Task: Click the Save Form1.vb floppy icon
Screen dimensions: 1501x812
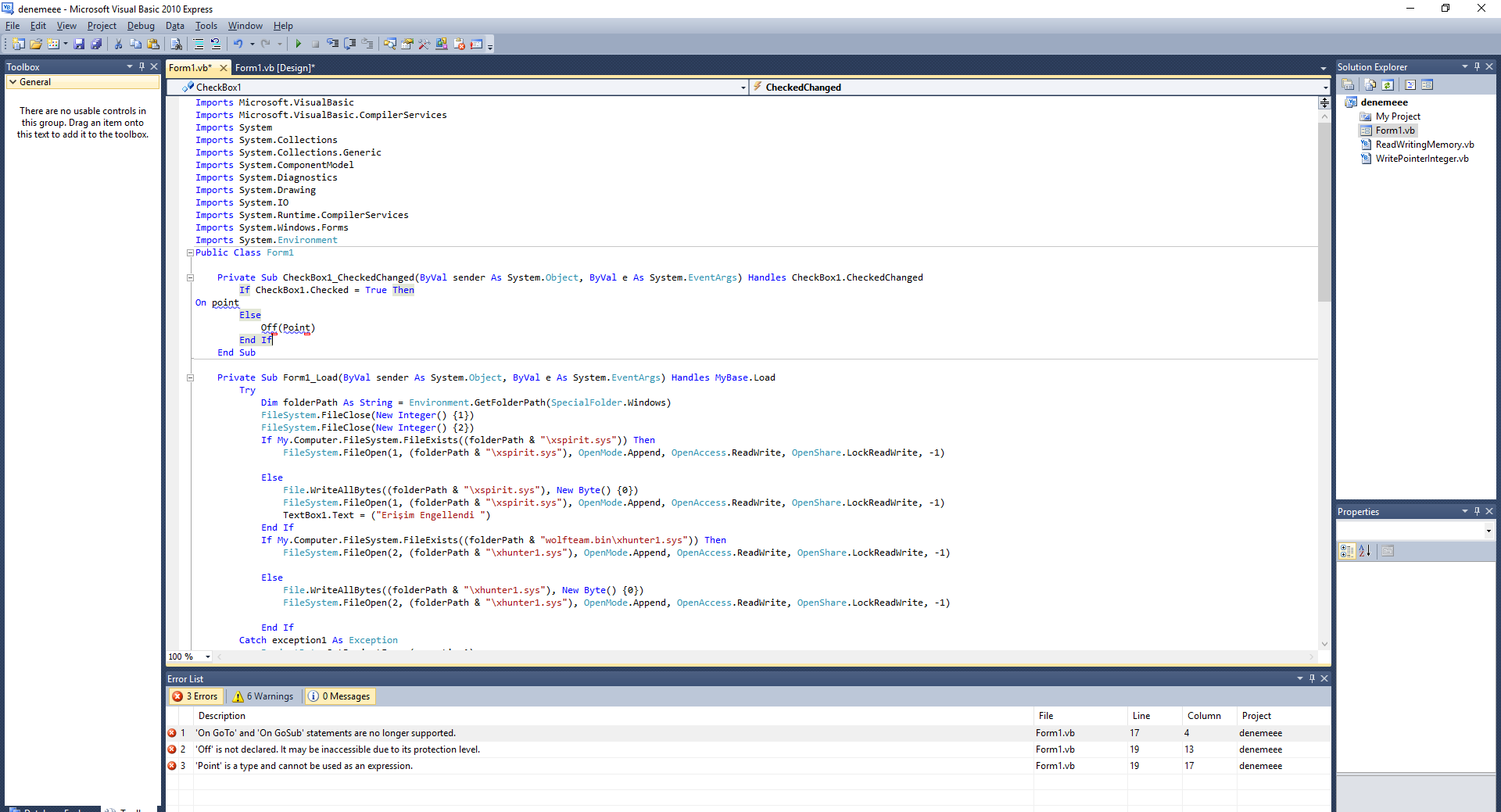Action: coord(79,45)
